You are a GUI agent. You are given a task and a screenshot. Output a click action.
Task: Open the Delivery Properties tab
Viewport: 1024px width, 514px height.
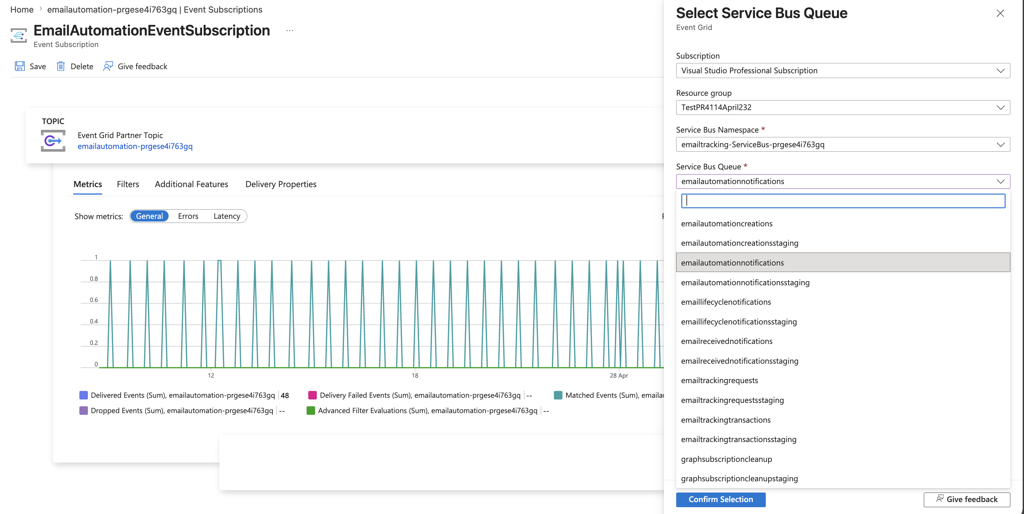[281, 184]
